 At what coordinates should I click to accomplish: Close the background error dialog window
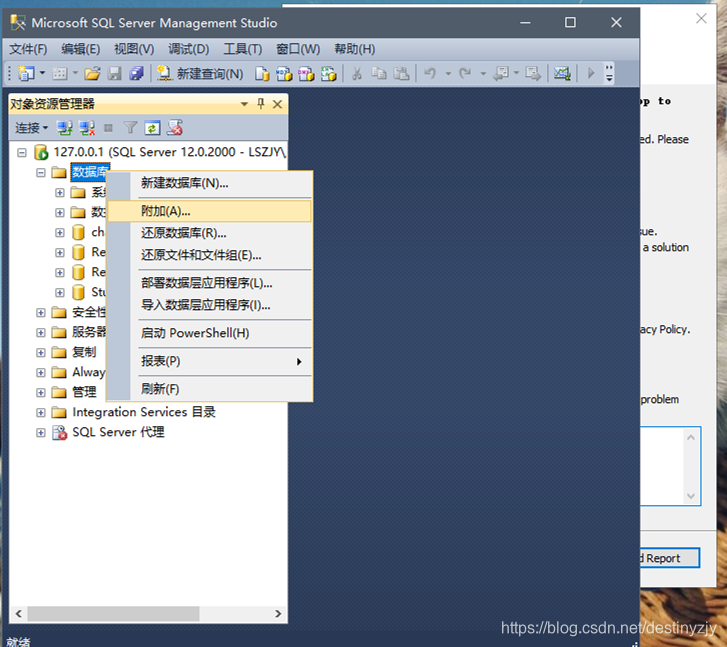coord(701,19)
